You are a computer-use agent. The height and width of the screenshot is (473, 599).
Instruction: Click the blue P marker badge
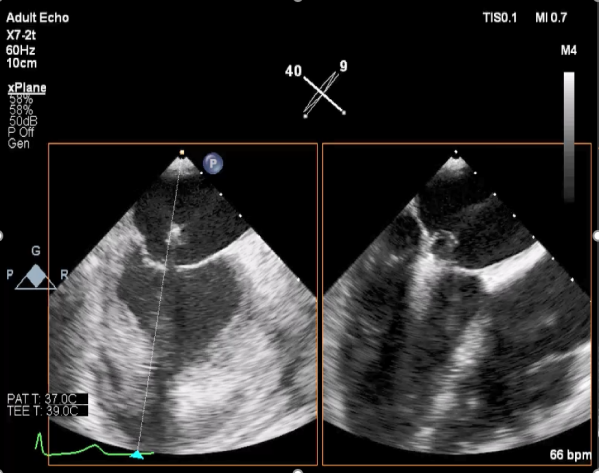point(213,164)
